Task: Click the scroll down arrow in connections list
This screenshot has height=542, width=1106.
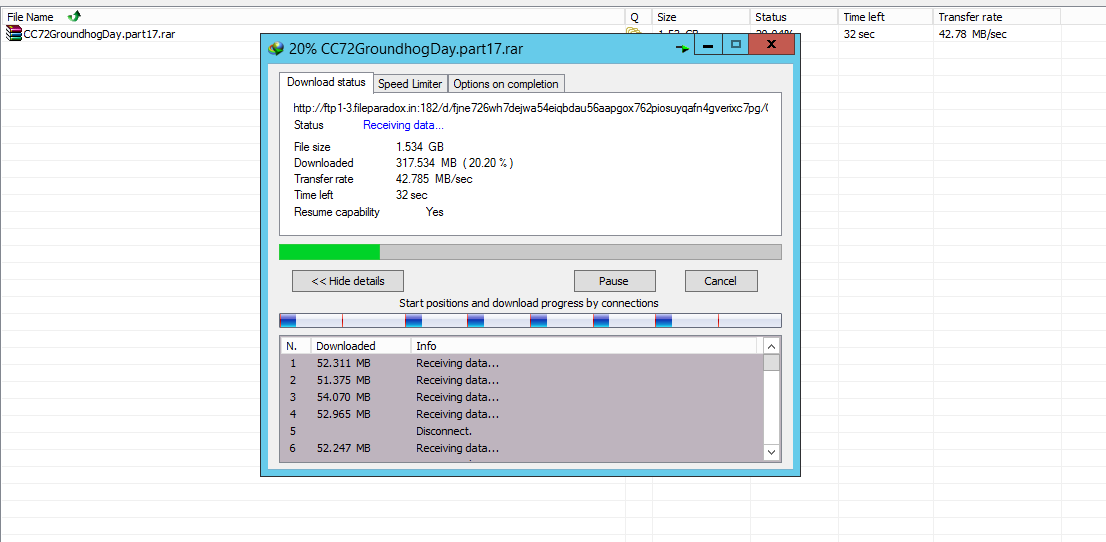Action: [771, 452]
